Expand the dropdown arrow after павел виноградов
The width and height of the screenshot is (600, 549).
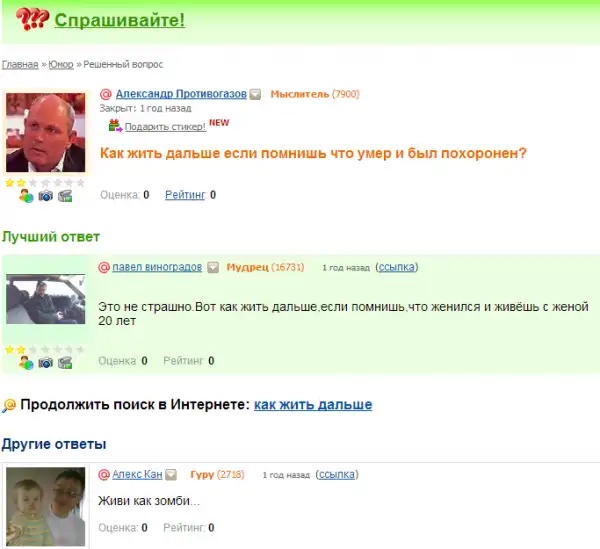[x=213, y=267]
